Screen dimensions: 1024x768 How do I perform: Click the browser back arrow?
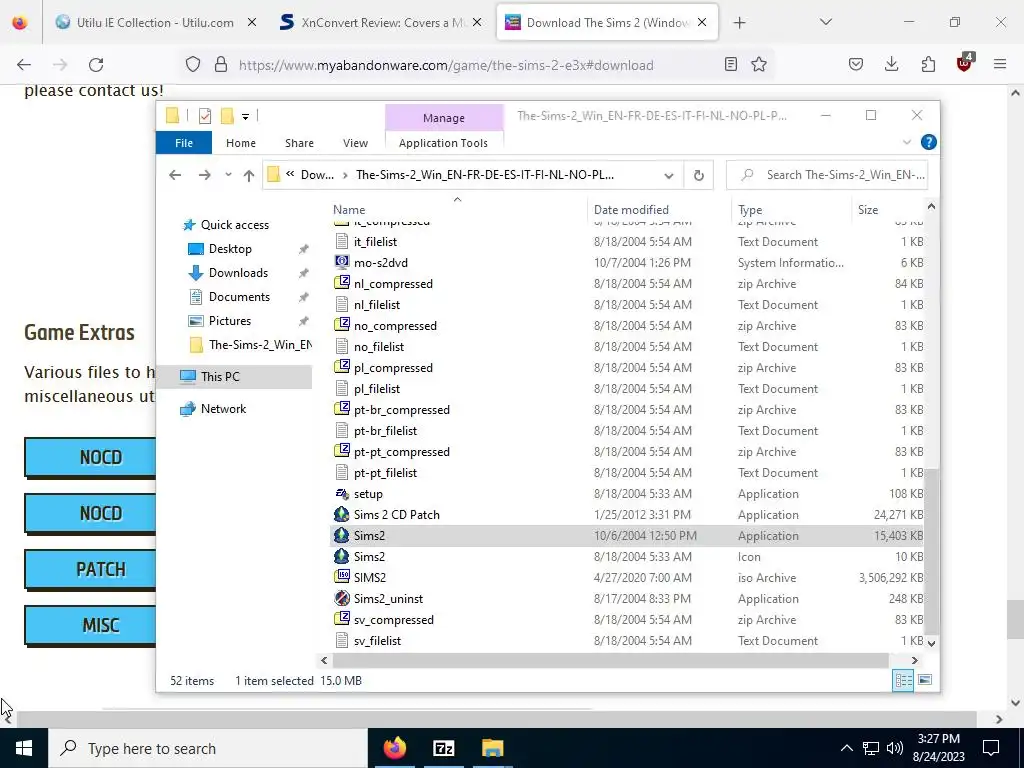tap(24, 65)
